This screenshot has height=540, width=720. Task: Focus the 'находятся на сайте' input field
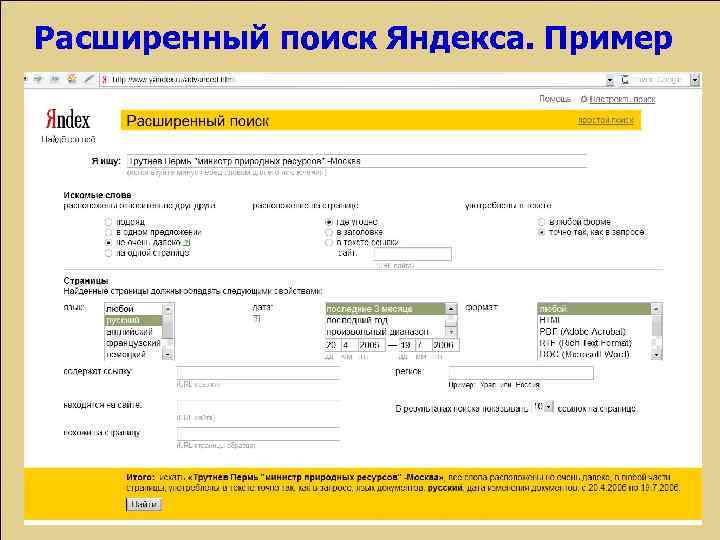(x=258, y=406)
